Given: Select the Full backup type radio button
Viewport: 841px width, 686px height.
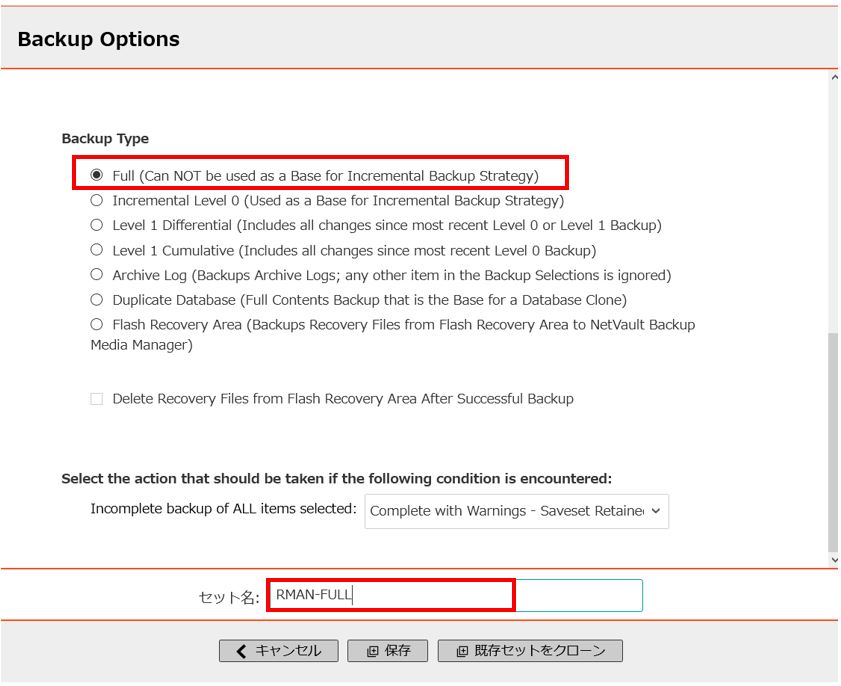Looking at the screenshot, I should point(97,175).
